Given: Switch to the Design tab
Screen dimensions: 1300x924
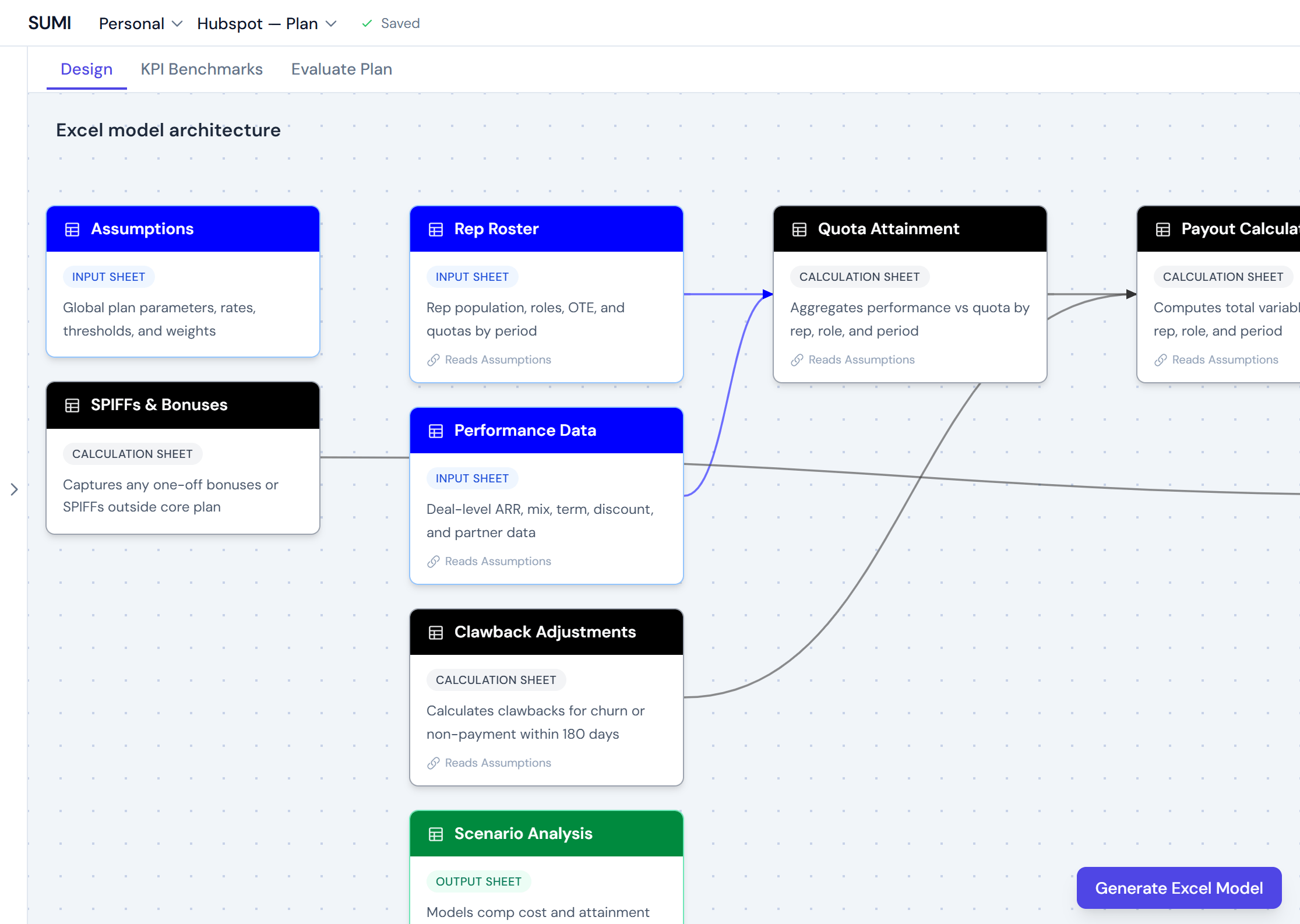Looking at the screenshot, I should tap(86, 69).
